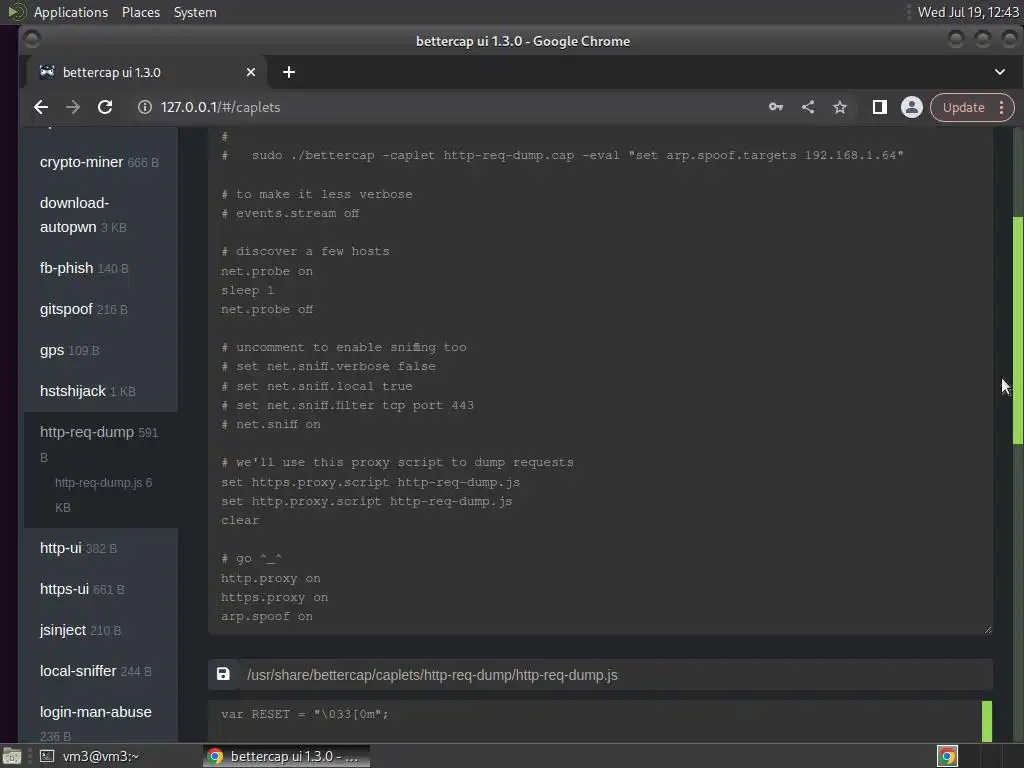
Task: Click the line 'net.probe off'
Action: click(266, 309)
